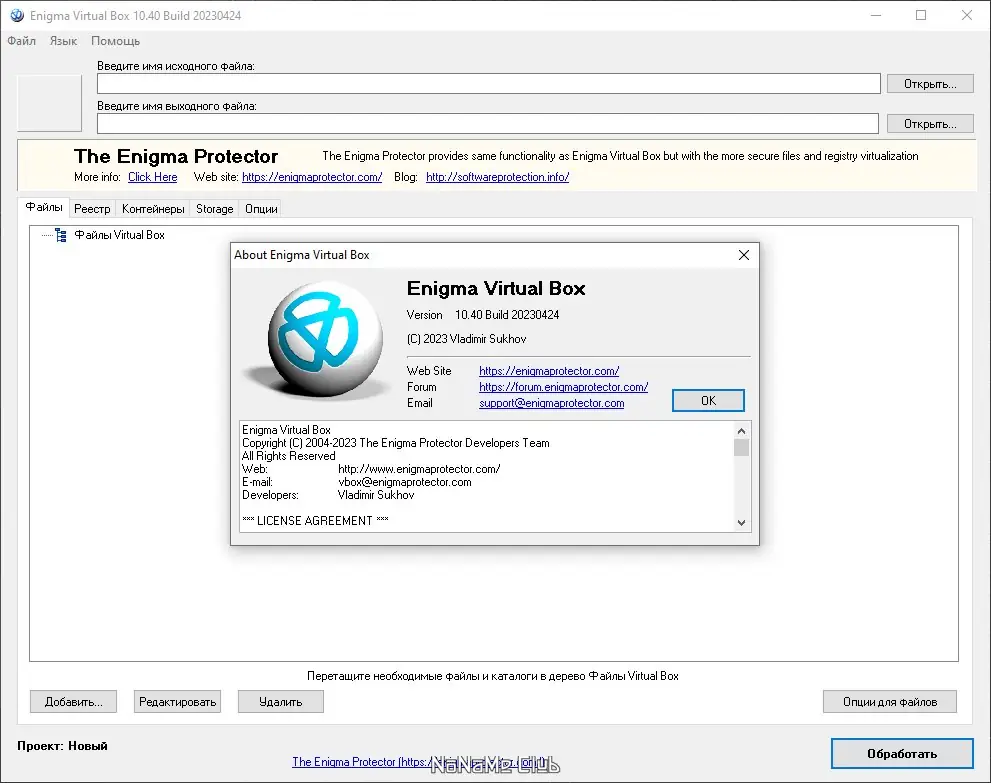Maximize the Enigma Virtual Box window
Viewport: 991px width, 783px height.
point(921,15)
